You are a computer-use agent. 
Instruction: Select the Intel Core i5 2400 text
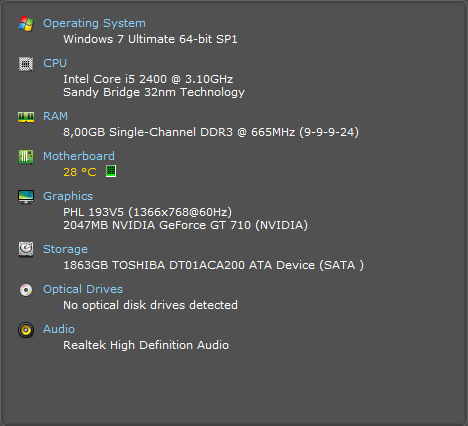point(115,79)
